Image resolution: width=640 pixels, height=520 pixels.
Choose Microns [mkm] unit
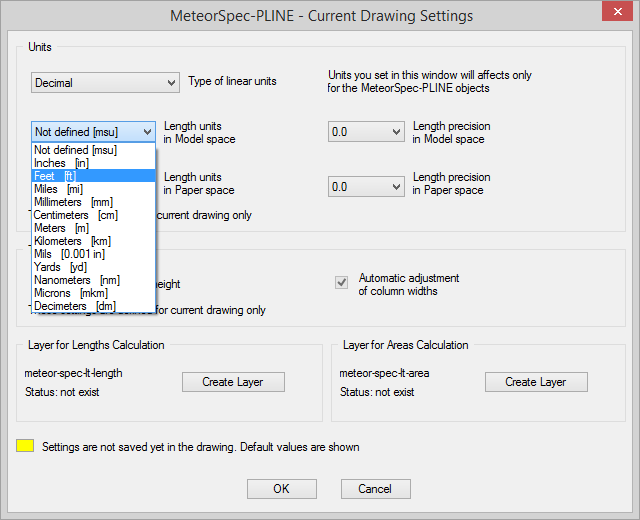click(93, 293)
